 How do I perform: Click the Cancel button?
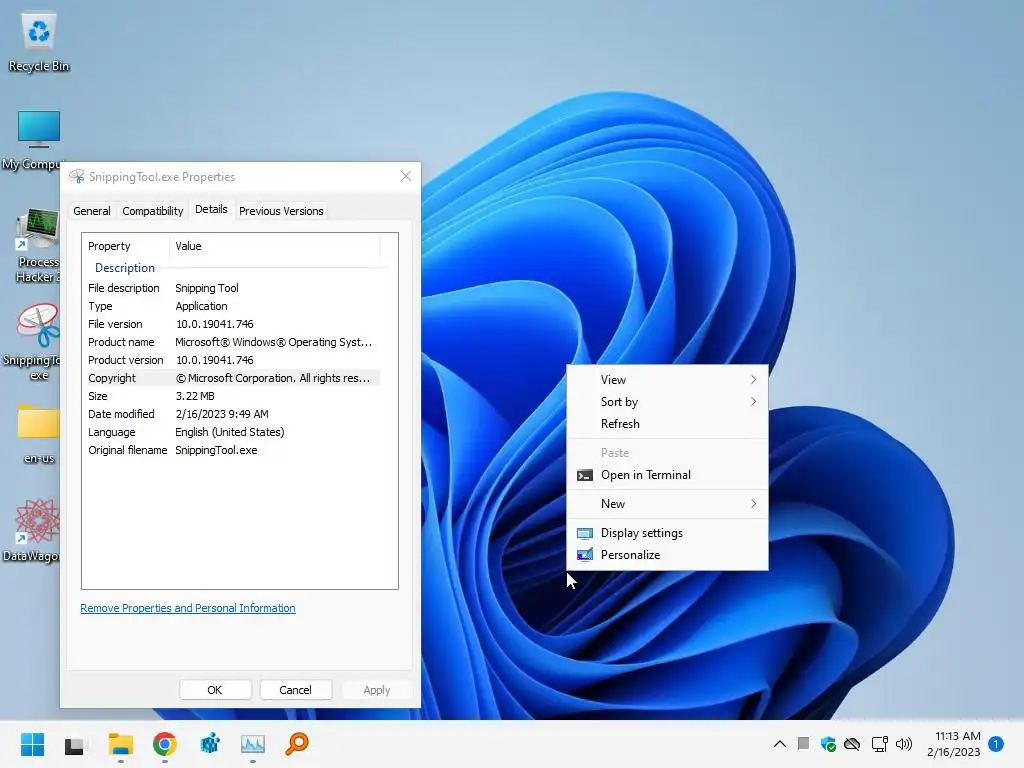[x=295, y=690]
